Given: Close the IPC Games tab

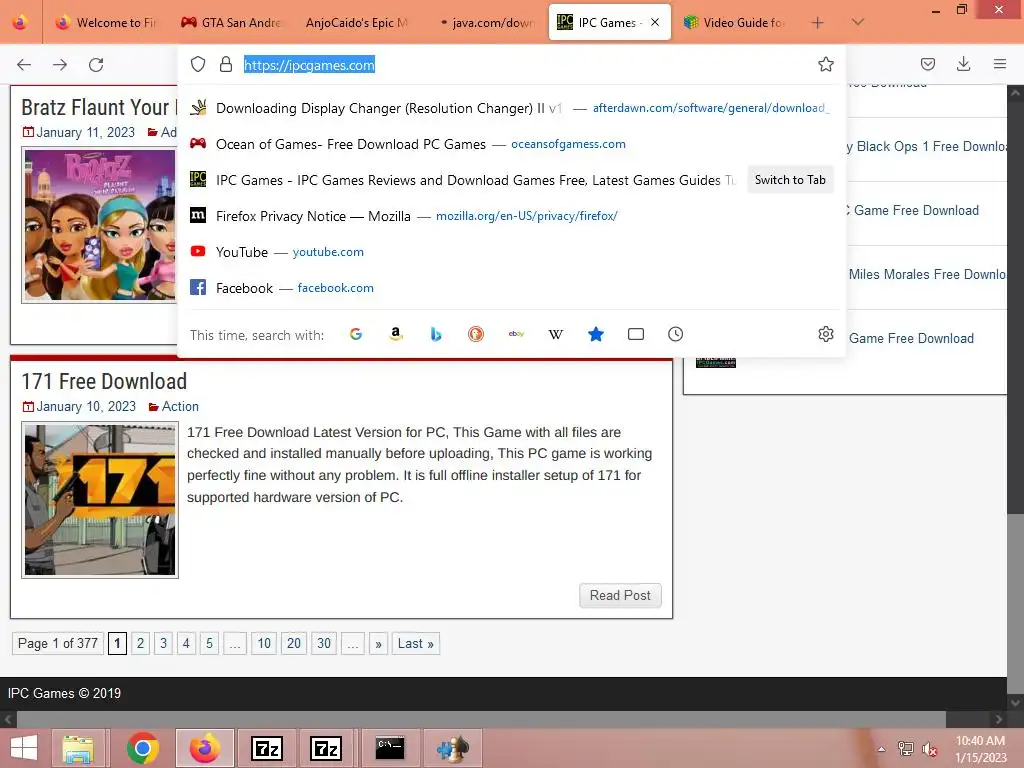Looking at the screenshot, I should [x=655, y=22].
